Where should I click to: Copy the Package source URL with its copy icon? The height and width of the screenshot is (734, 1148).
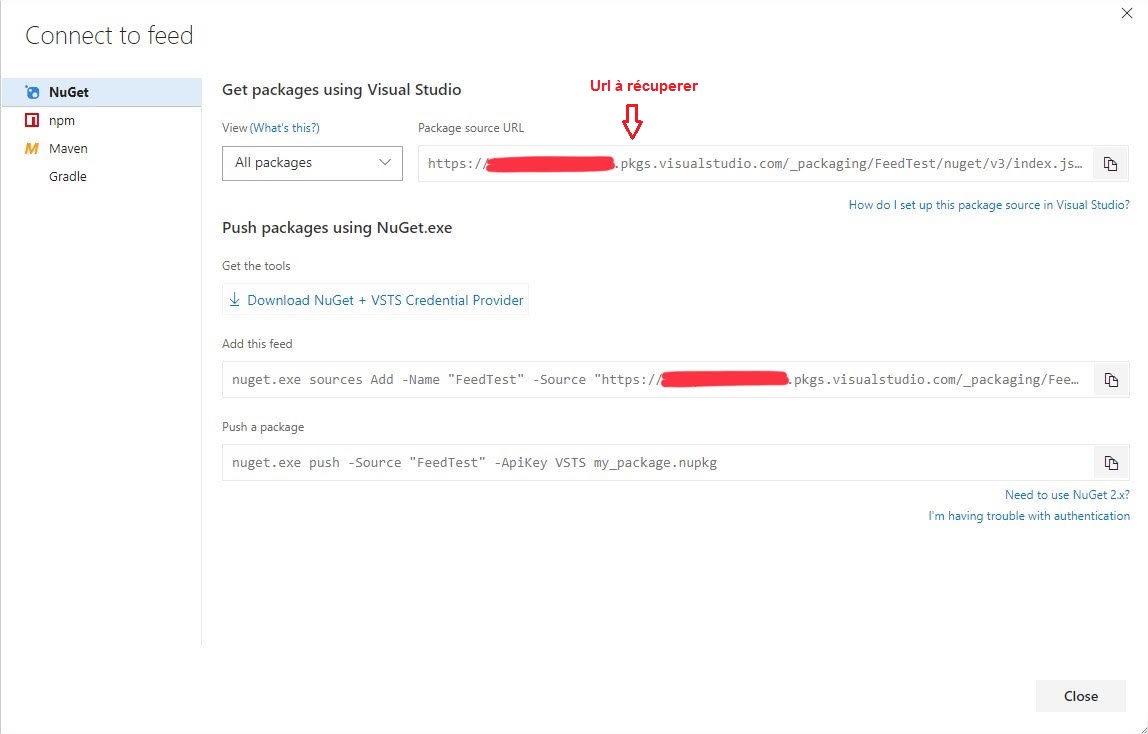[x=1110, y=164]
